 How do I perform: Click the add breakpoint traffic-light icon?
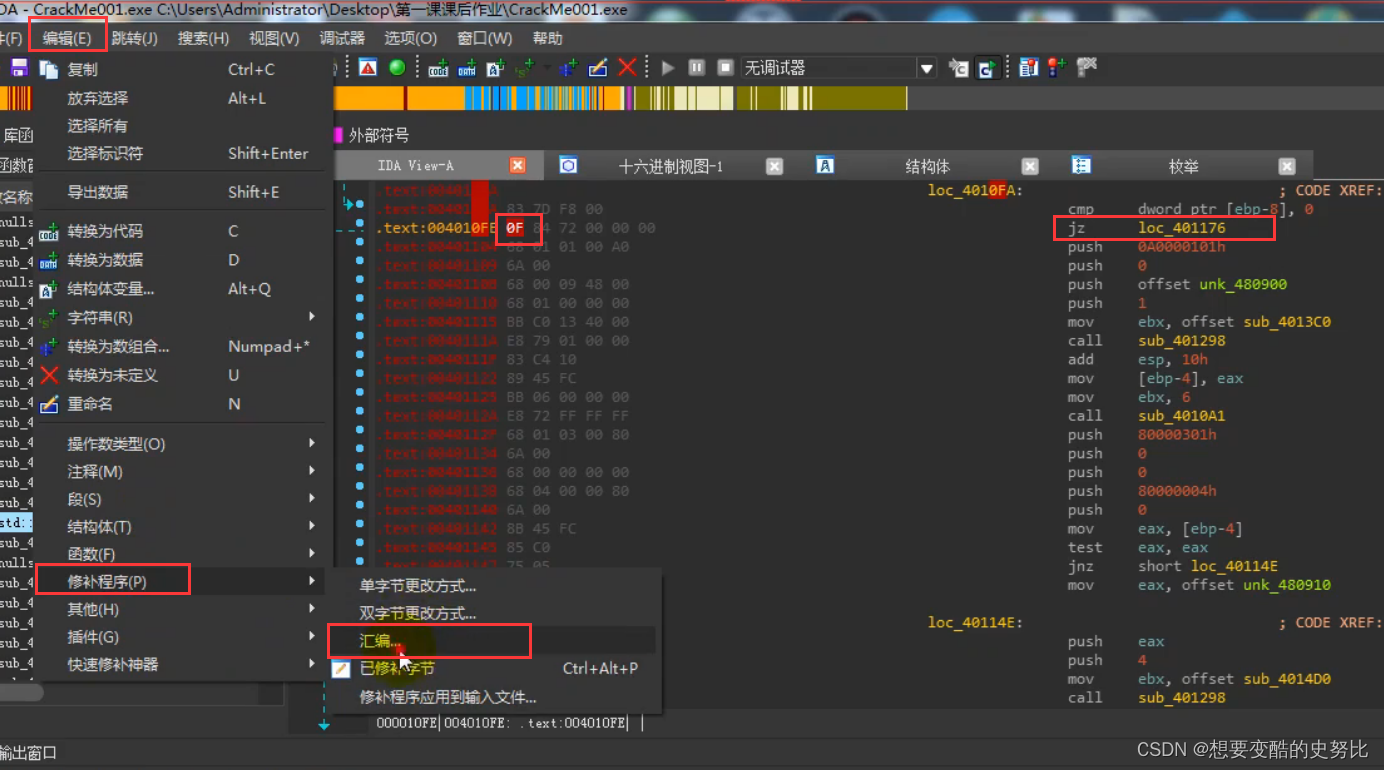[x=1056, y=68]
